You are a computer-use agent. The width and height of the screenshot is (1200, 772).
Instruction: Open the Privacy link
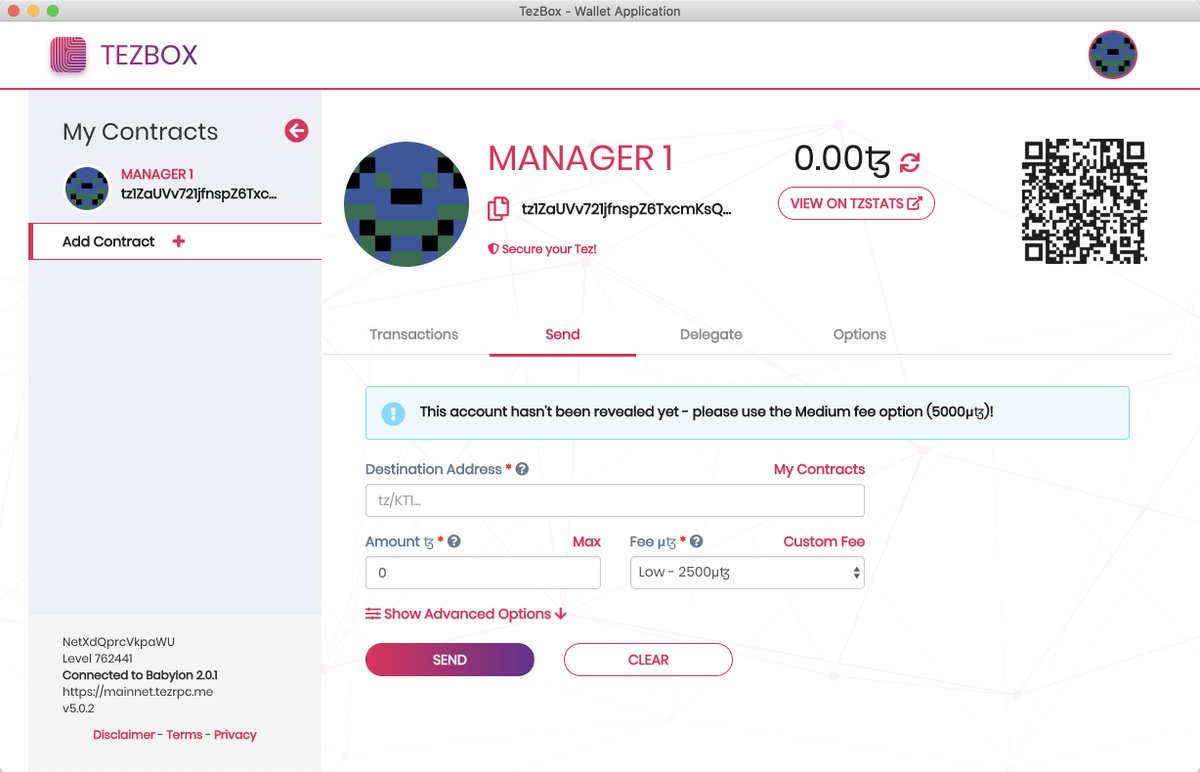point(235,734)
